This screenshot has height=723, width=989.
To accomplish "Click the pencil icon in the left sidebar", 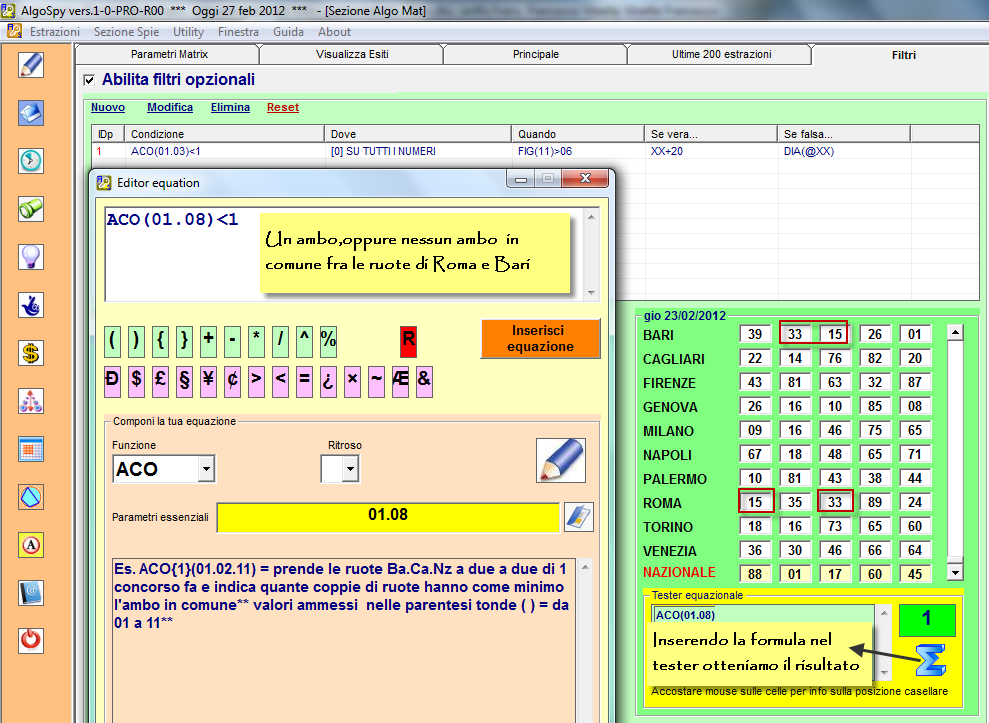I will click(x=31, y=65).
